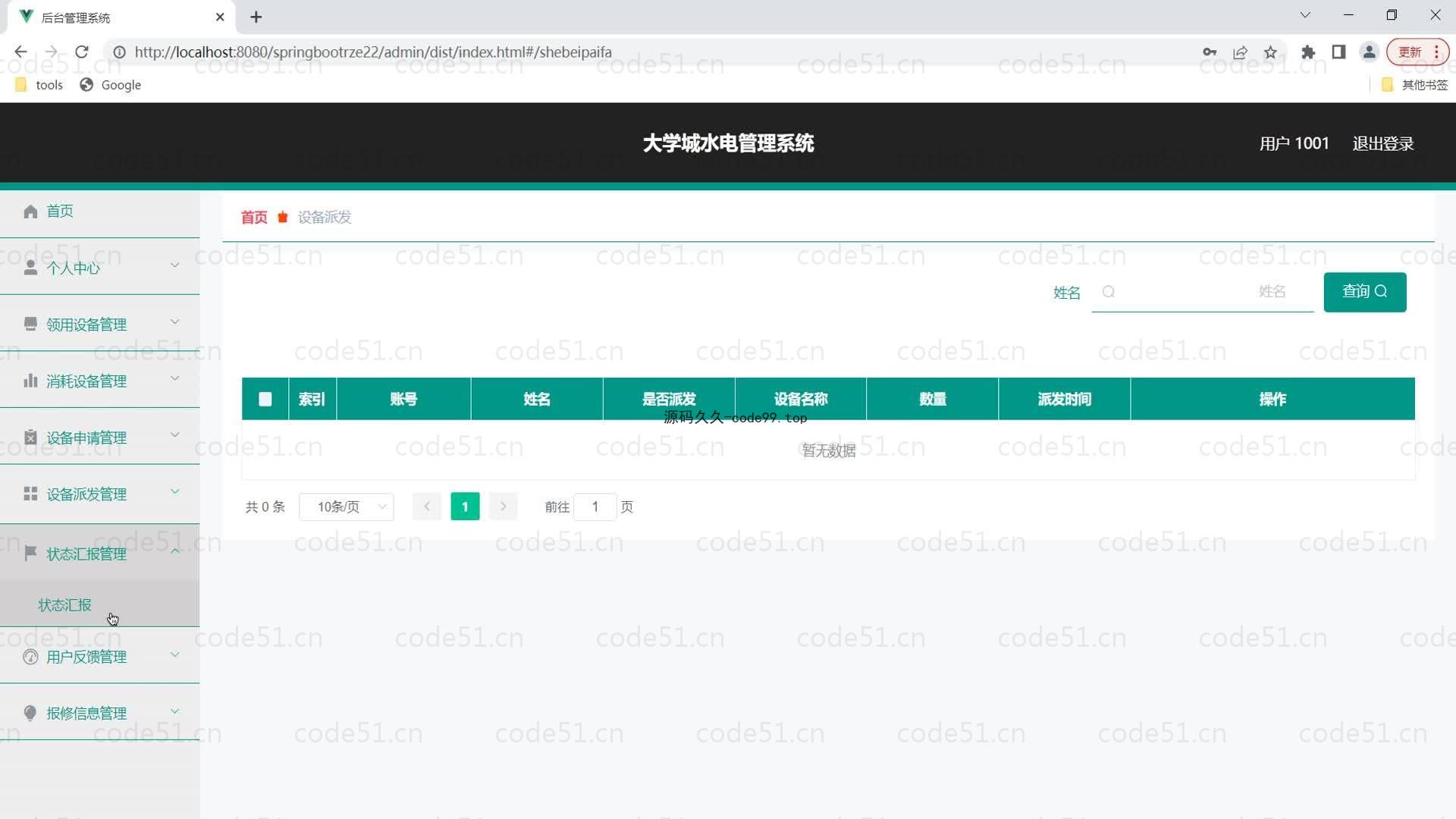This screenshot has width=1456, height=819.
Task: Click the 账号 column header
Action: [404, 399]
